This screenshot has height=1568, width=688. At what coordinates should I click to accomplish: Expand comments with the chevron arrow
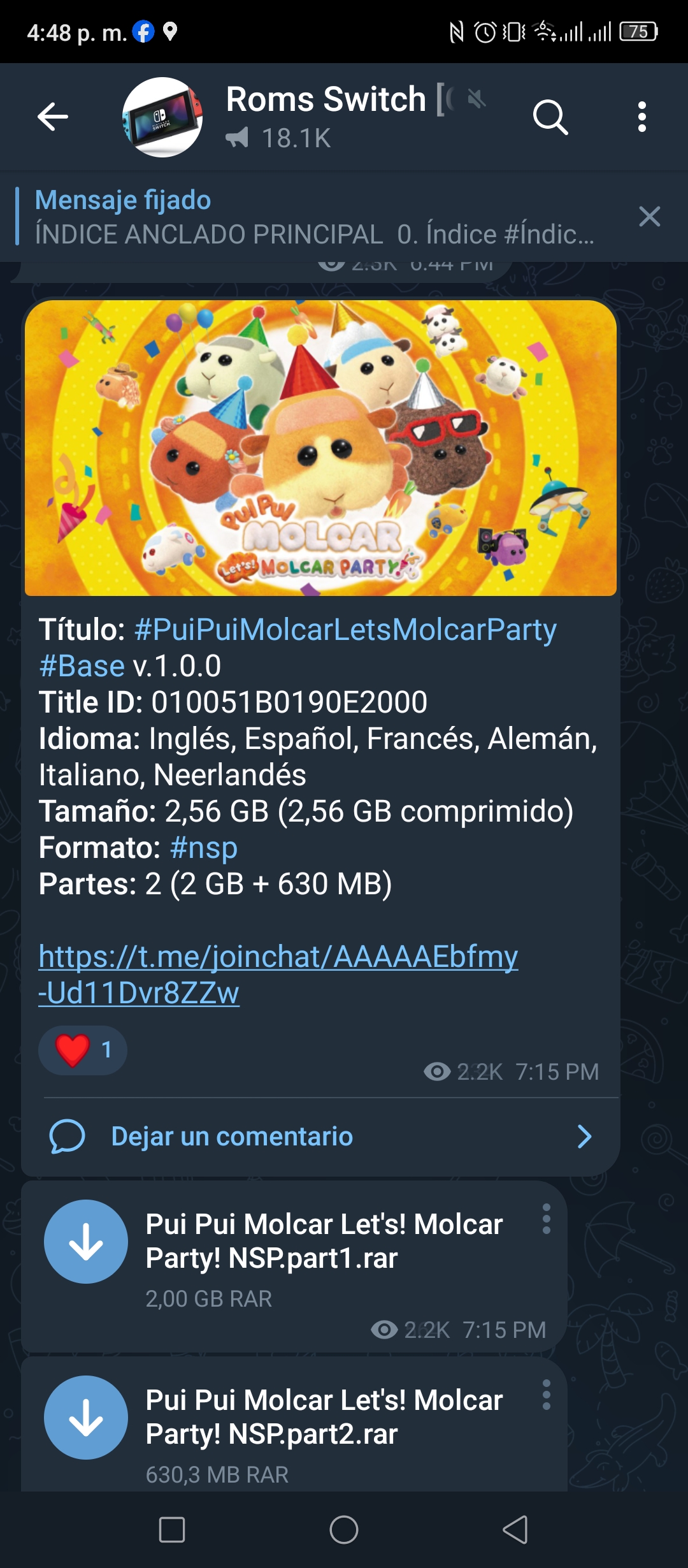[x=584, y=1136]
